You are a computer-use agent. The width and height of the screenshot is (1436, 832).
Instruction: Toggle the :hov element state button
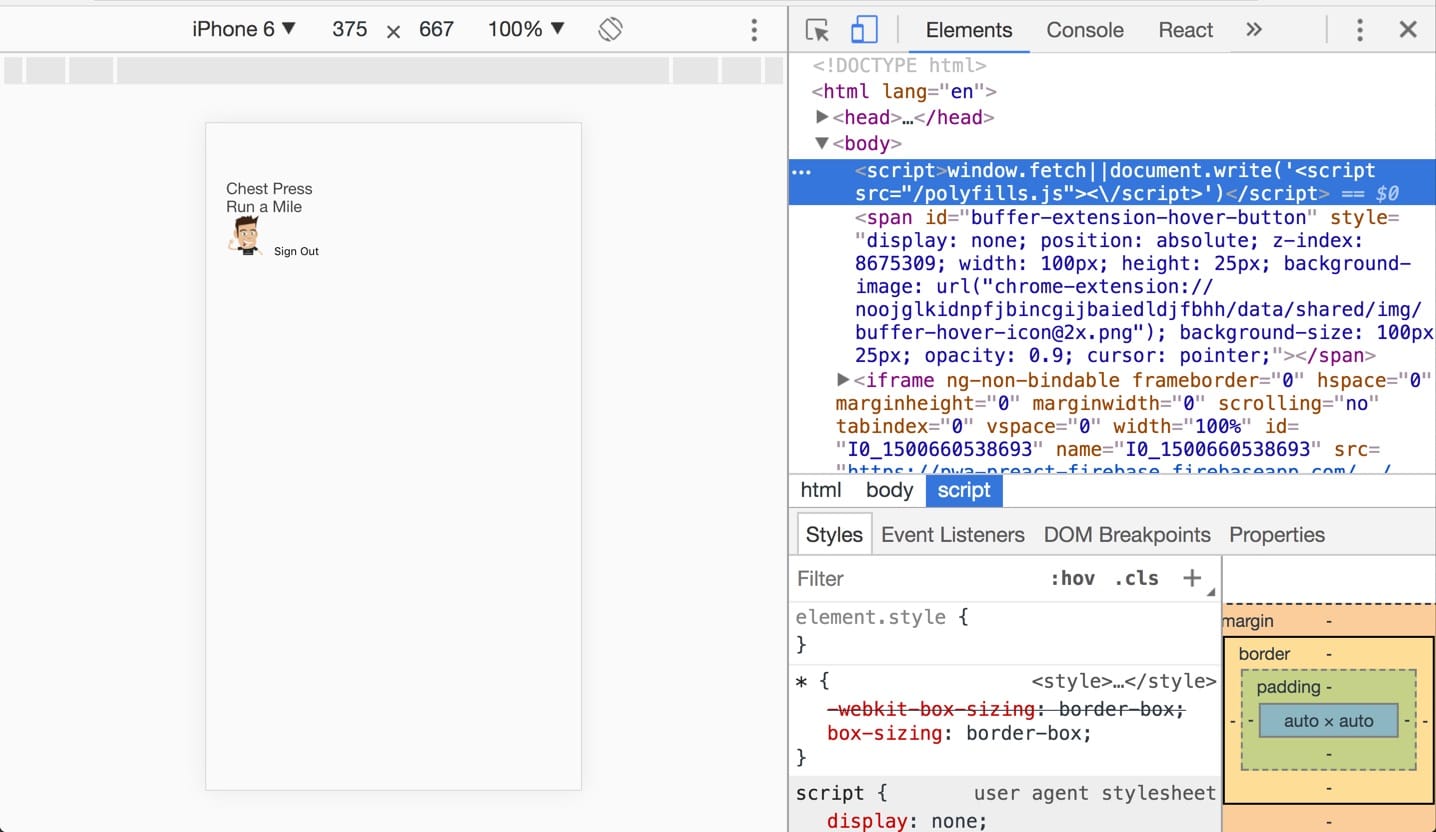click(1072, 579)
